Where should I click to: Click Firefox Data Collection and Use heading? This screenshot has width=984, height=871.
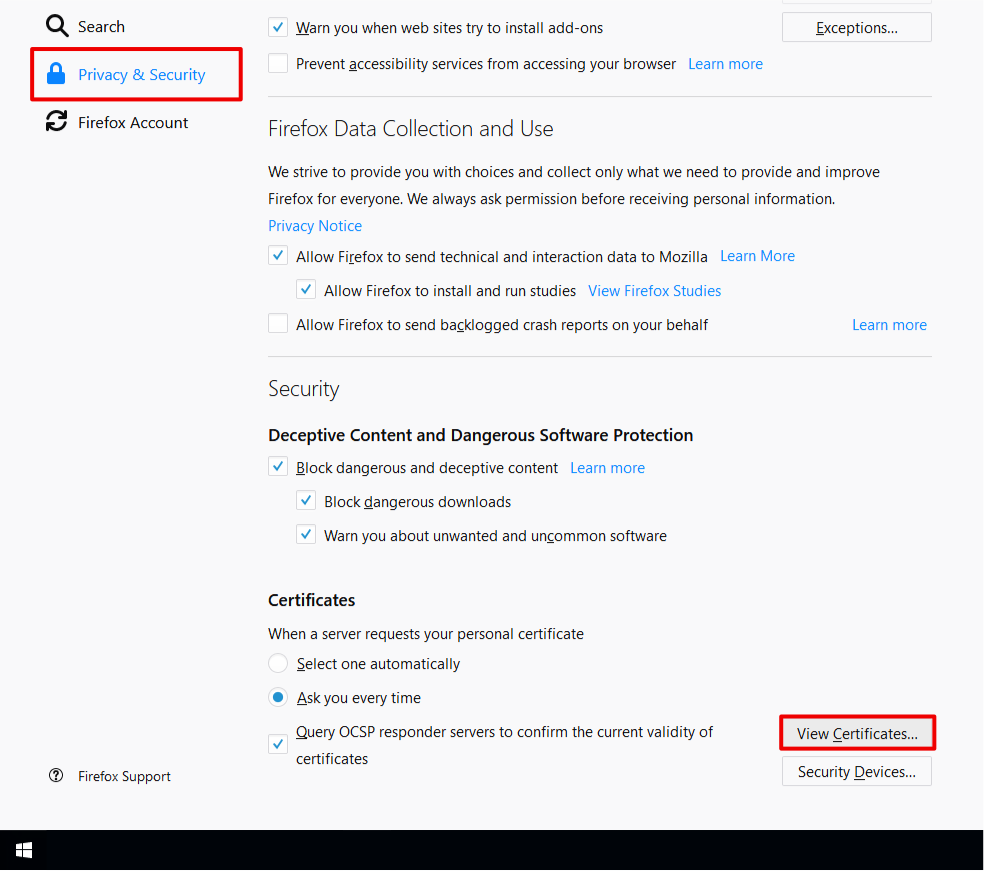411,129
